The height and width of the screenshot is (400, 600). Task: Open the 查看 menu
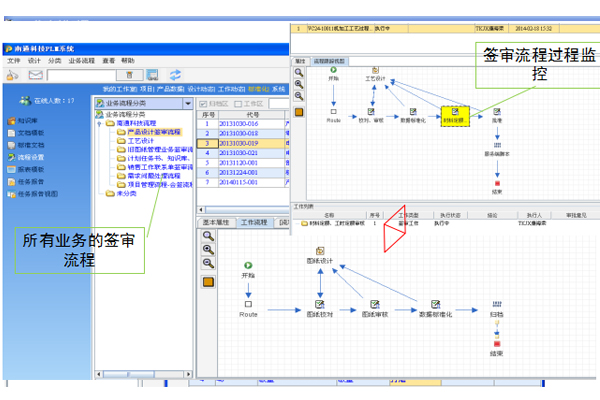(x=108, y=60)
